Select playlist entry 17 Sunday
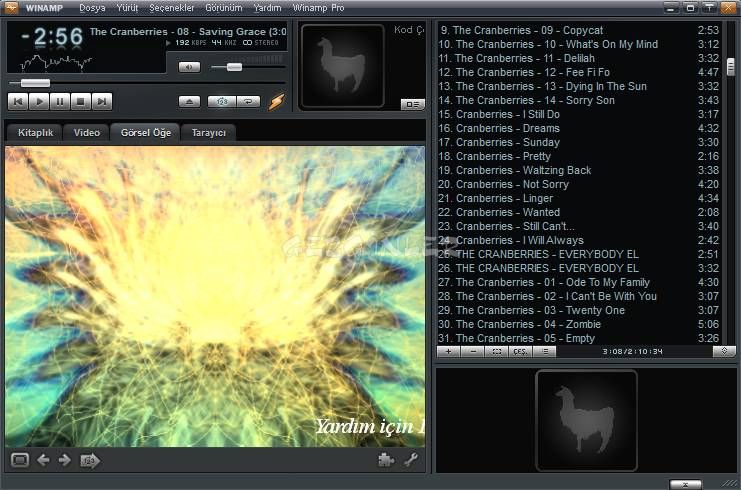This screenshot has width=741, height=490. 579,142
